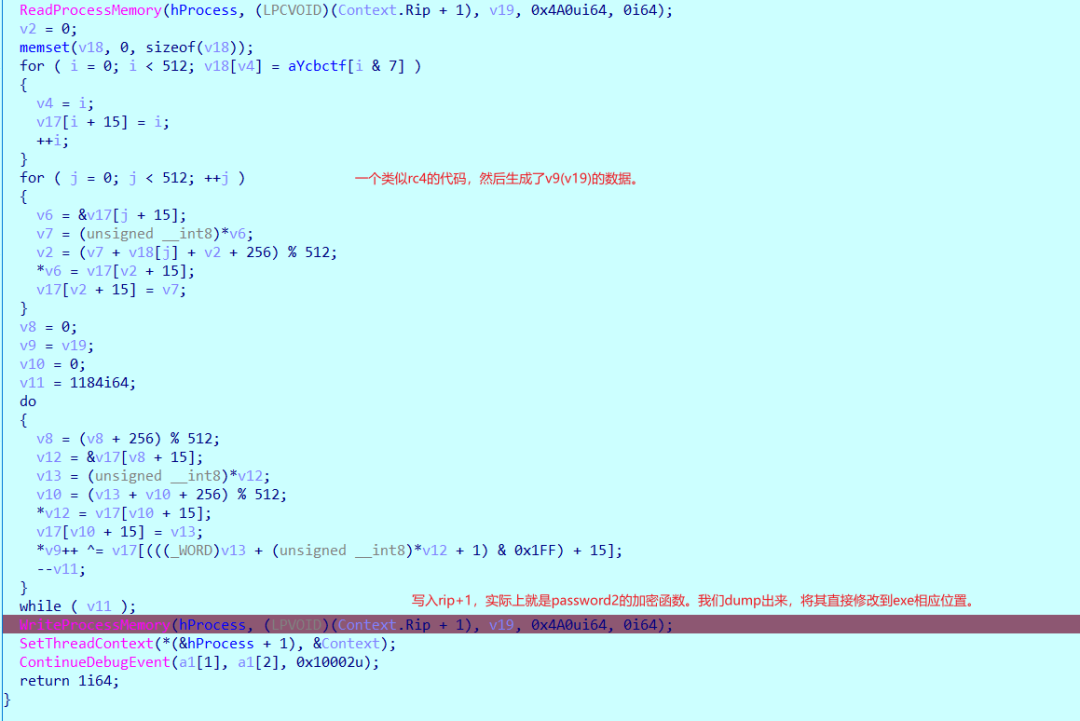The width and height of the screenshot is (1080, 721).
Task: Click the red rc4 comment annotation
Action: [498, 179]
